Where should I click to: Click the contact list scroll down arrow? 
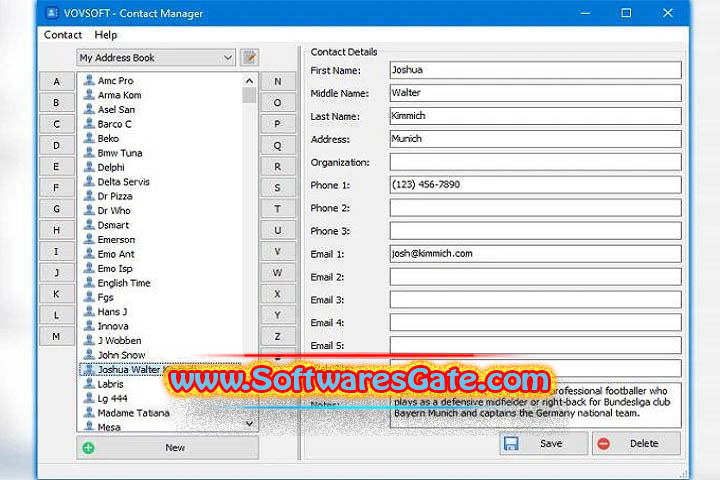click(x=249, y=424)
